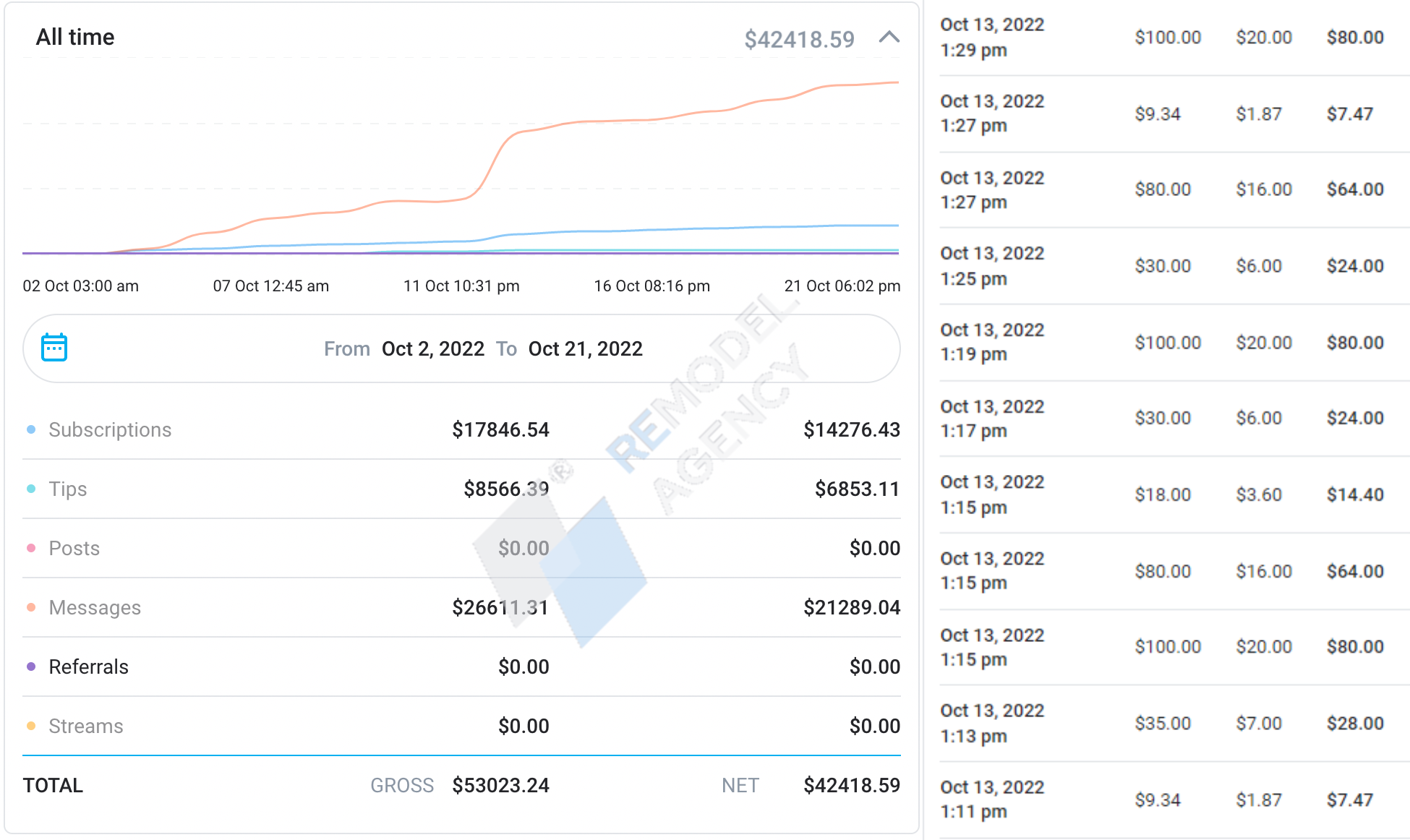Viewport: 1410px width, 840px height.
Task: Toggle the Tips series dot
Action: point(31,489)
